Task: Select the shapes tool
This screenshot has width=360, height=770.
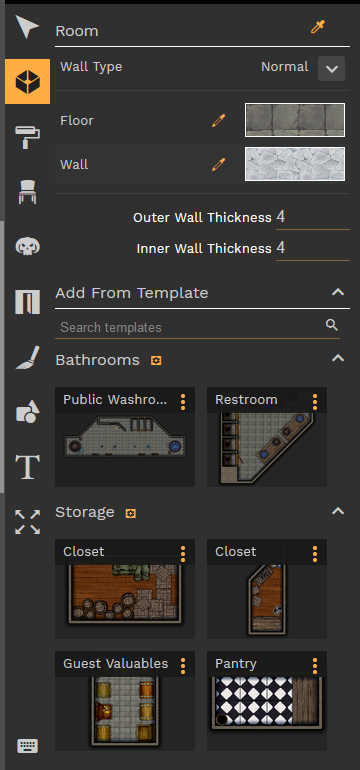Action: coord(28,412)
